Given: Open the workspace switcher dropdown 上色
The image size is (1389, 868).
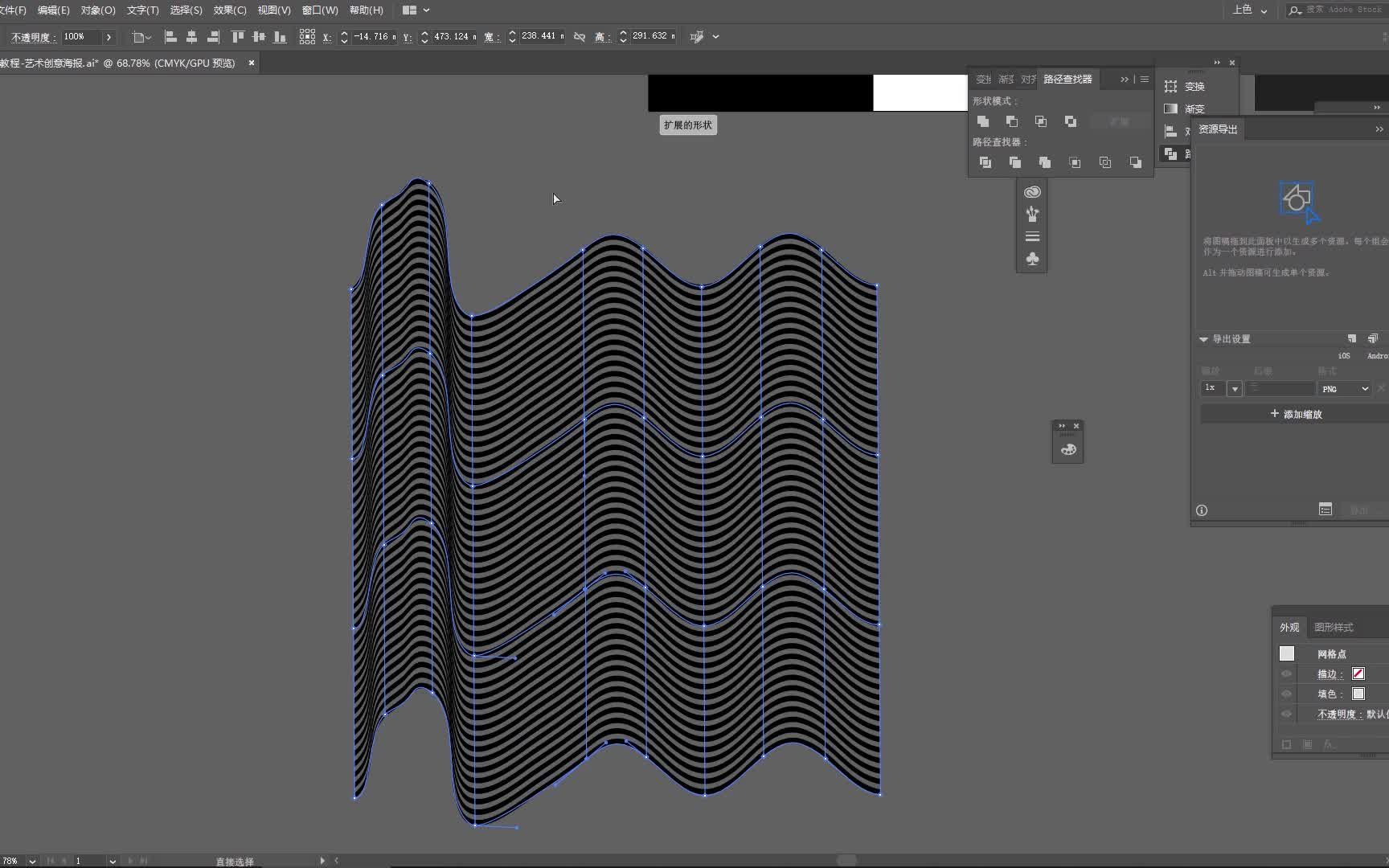Looking at the screenshot, I should coord(1250,10).
